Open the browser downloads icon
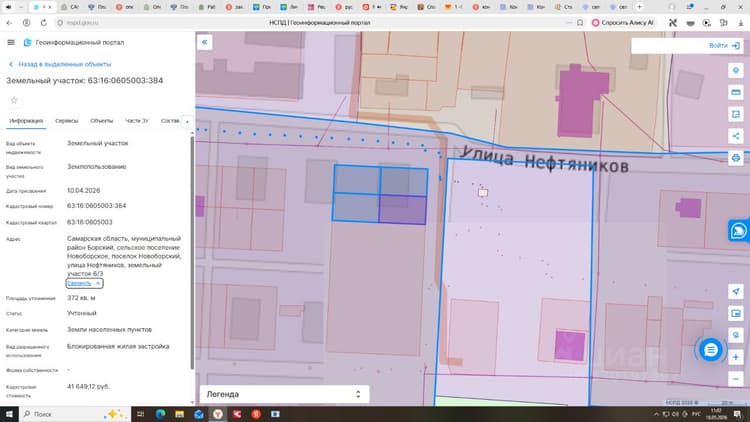The height and width of the screenshot is (422, 750). [740, 22]
